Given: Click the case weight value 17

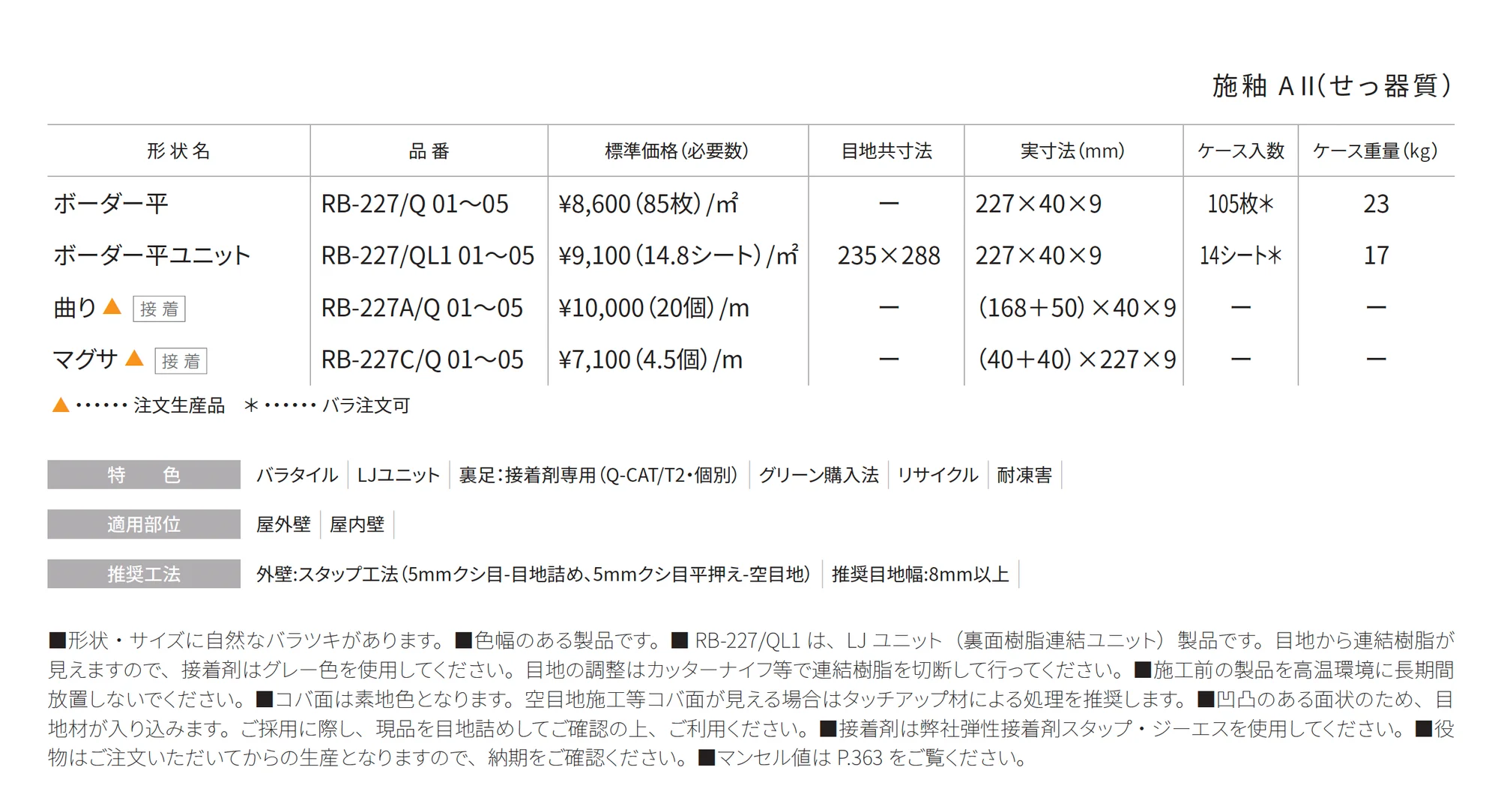Looking at the screenshot, I should (1376, 255).
